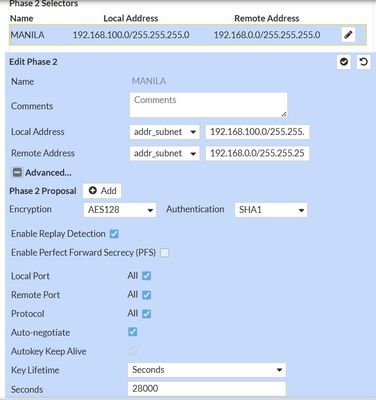
Task: Toggle Protocol All checkbox
Action: pos(146,314)
